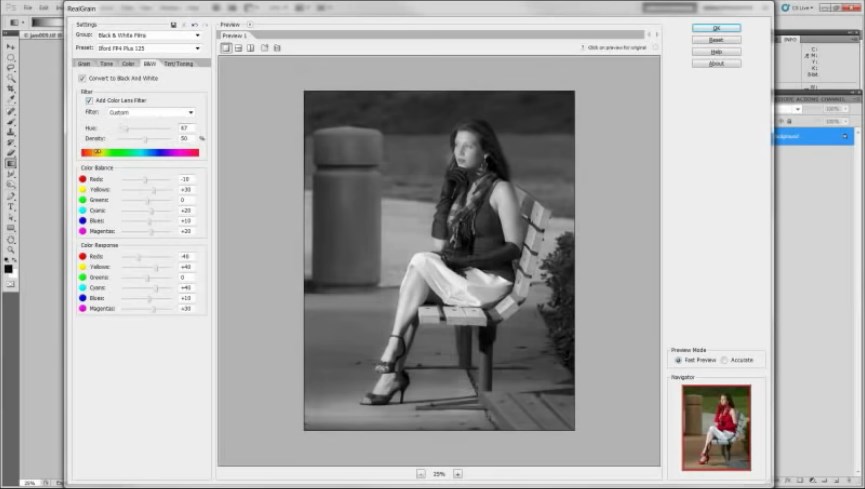Screen dimensions: 865x489
Task: Click the zoom in plus button
Action: pyautogui.click(x=458, y=473)
